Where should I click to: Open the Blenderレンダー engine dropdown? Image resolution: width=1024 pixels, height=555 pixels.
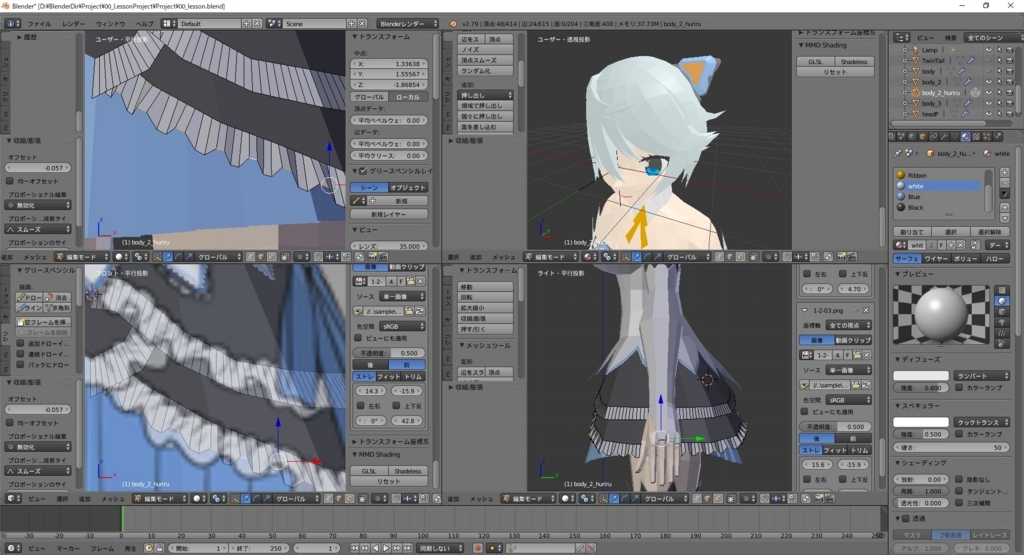pyautogui.click(x=408, y=24)
